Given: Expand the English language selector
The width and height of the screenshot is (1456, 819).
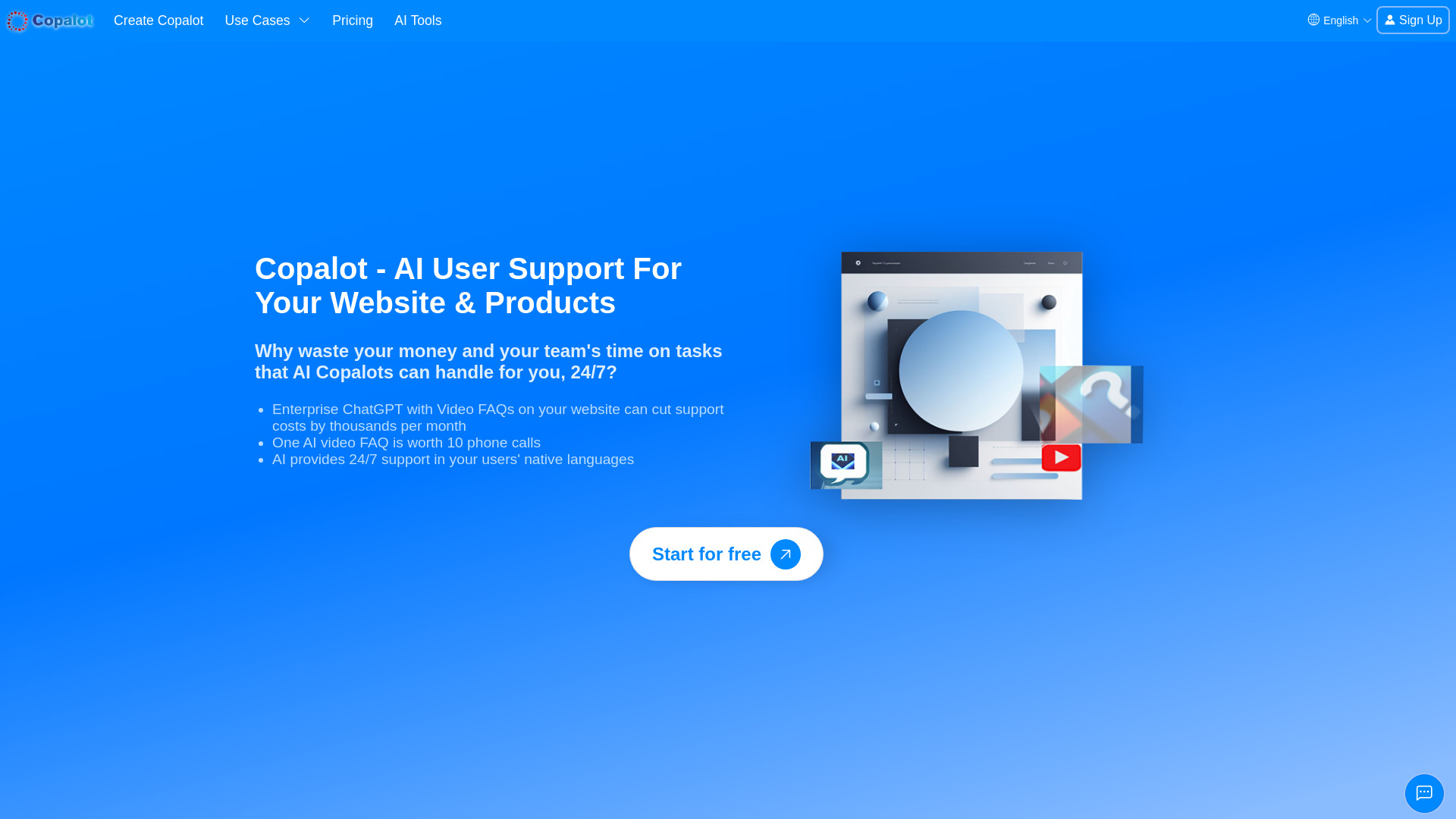Looking at the screenshot, I should point(1339,20).
